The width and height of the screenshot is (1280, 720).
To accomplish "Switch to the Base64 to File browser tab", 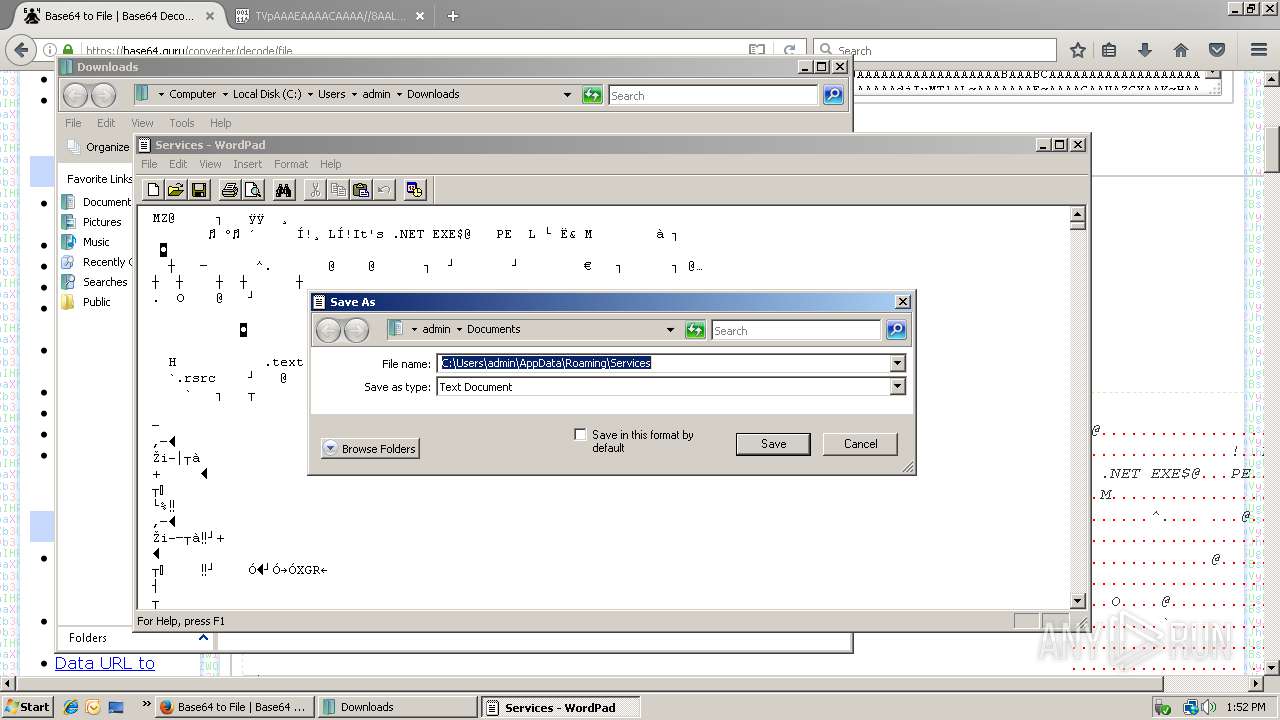I will point(119,16).
